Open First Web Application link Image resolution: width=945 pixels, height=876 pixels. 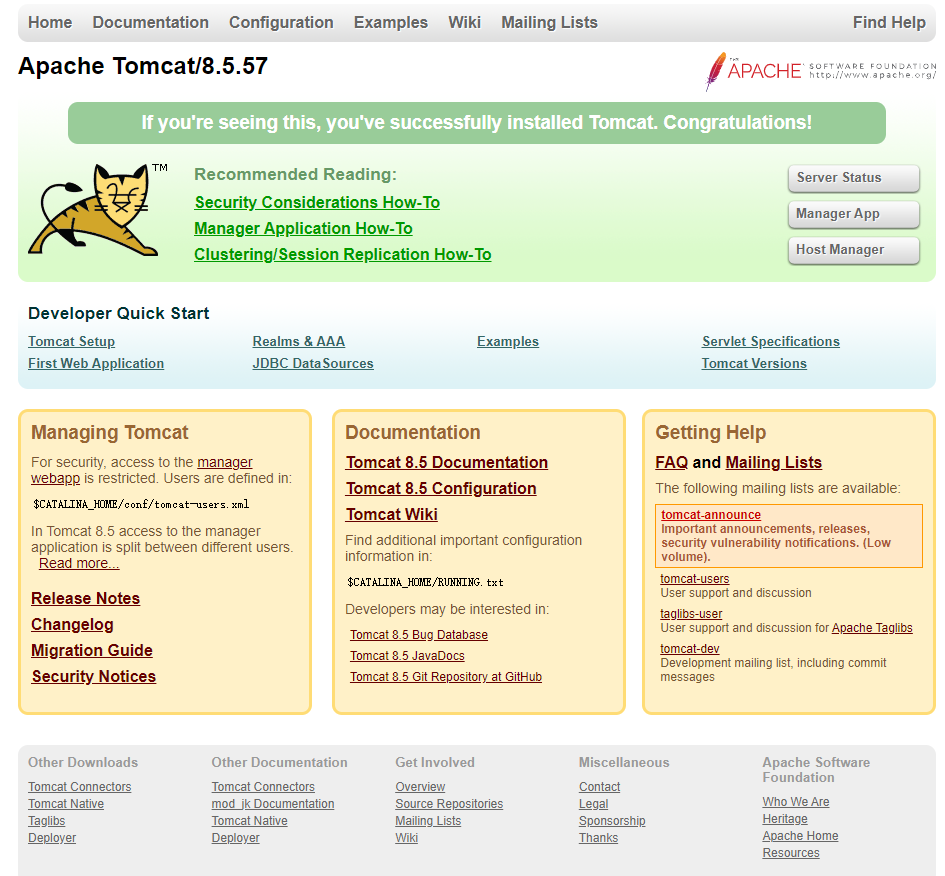96,364
